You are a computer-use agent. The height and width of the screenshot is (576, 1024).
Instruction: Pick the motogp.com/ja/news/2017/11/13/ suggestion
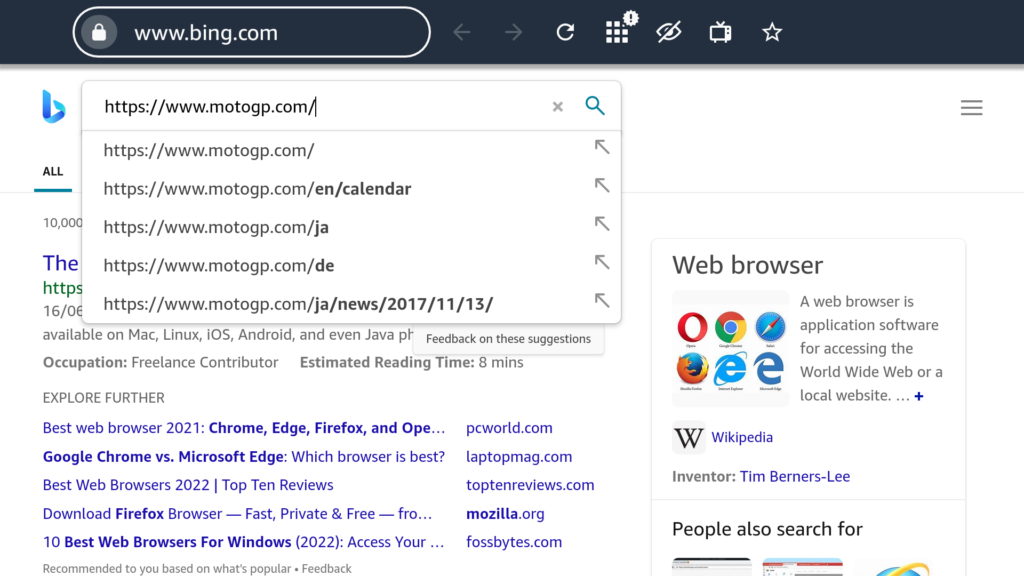[298, 304]
